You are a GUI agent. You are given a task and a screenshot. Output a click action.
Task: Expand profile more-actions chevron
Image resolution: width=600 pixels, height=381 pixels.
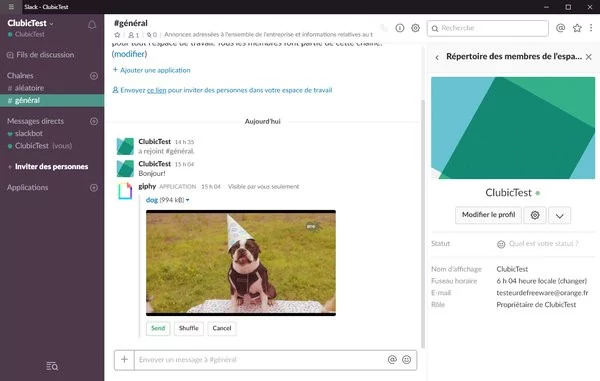(559, 215)
